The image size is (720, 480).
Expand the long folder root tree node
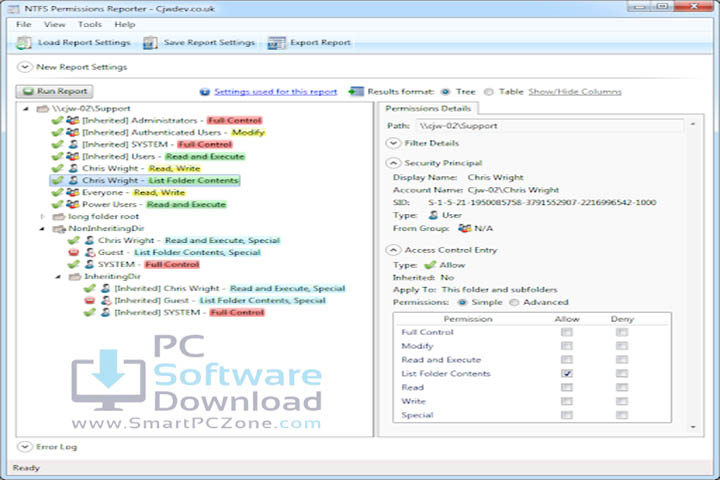pyautogui.click(x=42, y=216)
